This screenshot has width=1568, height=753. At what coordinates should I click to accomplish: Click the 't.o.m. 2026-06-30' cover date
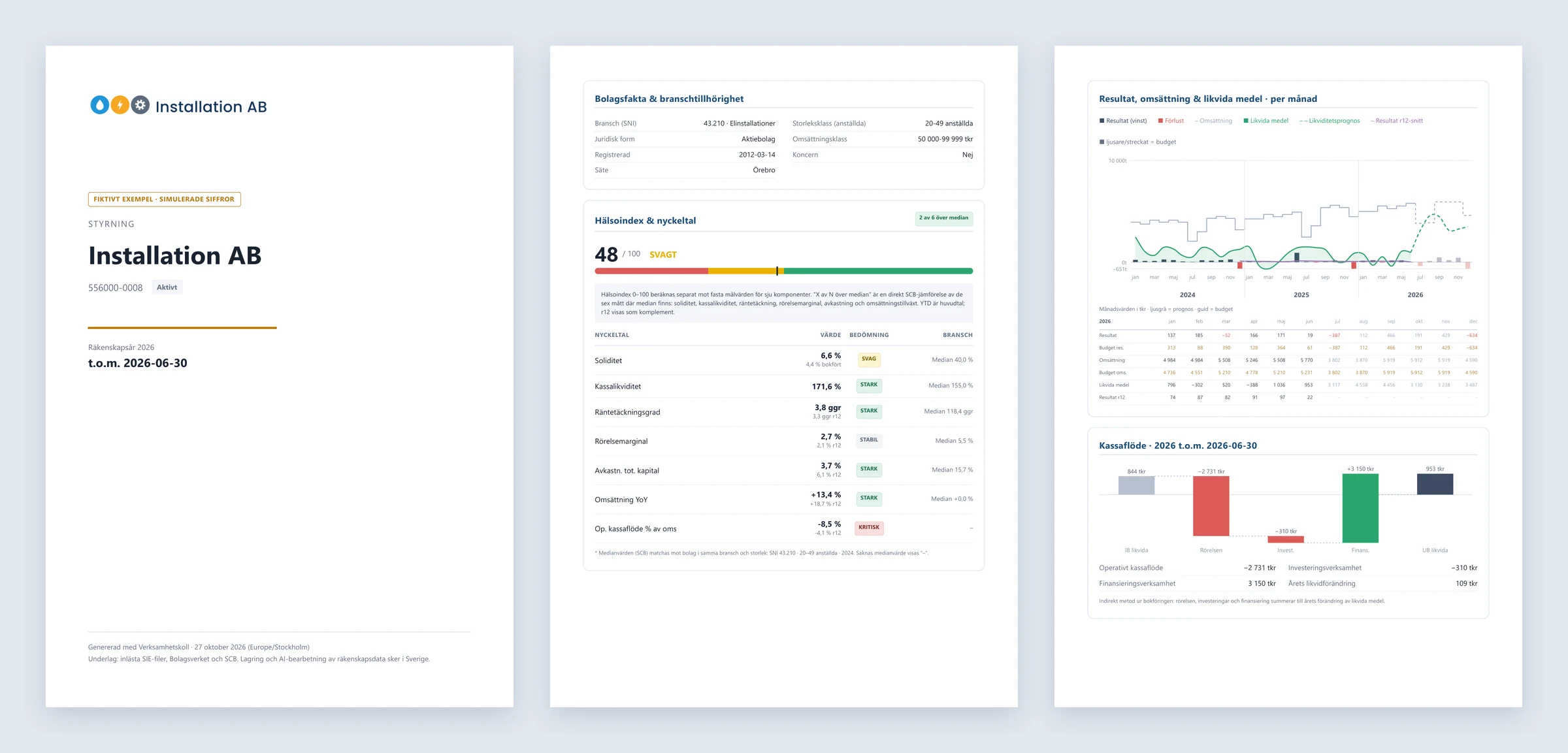(x=138, y=363)
